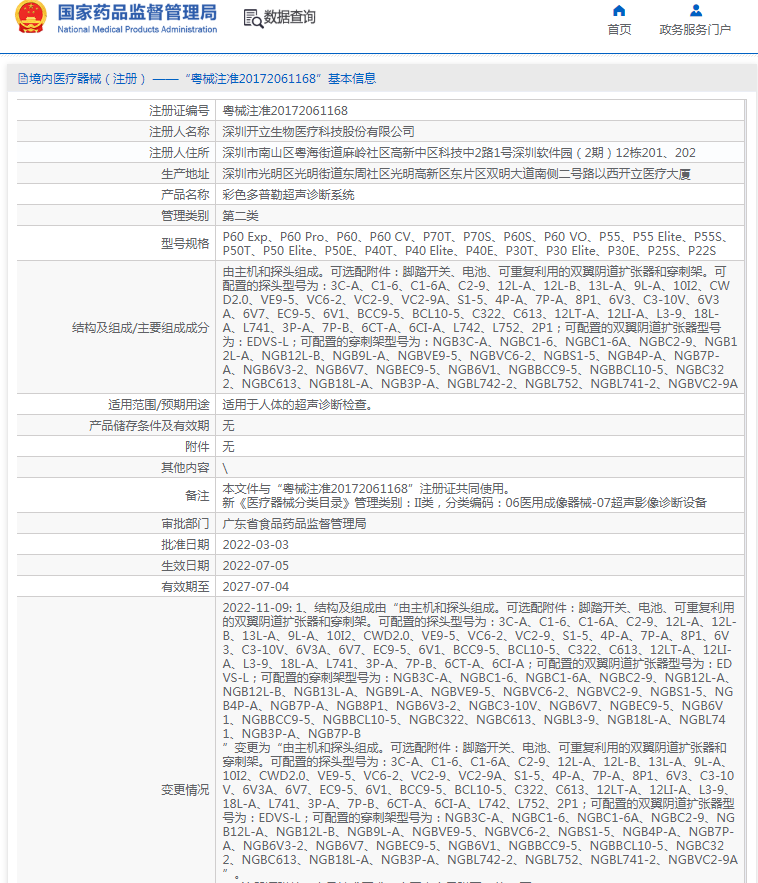Viewport: 758px width, 883px height.
Task: Click the document icon beside 境内医疗器械
Action: [x=23, y=79]
